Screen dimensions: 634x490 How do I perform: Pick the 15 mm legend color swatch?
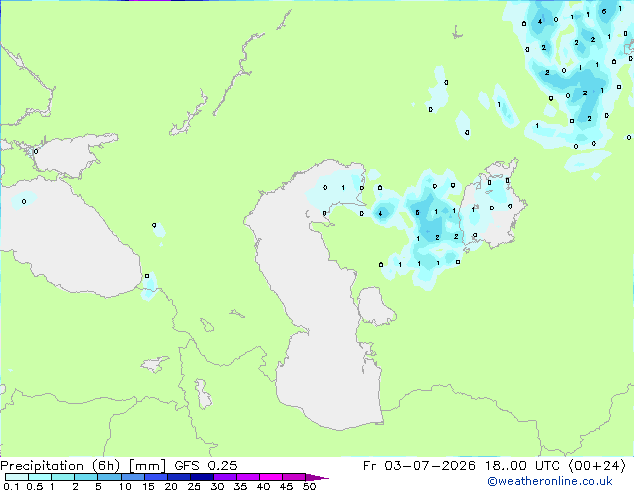(x=156, y=477)
